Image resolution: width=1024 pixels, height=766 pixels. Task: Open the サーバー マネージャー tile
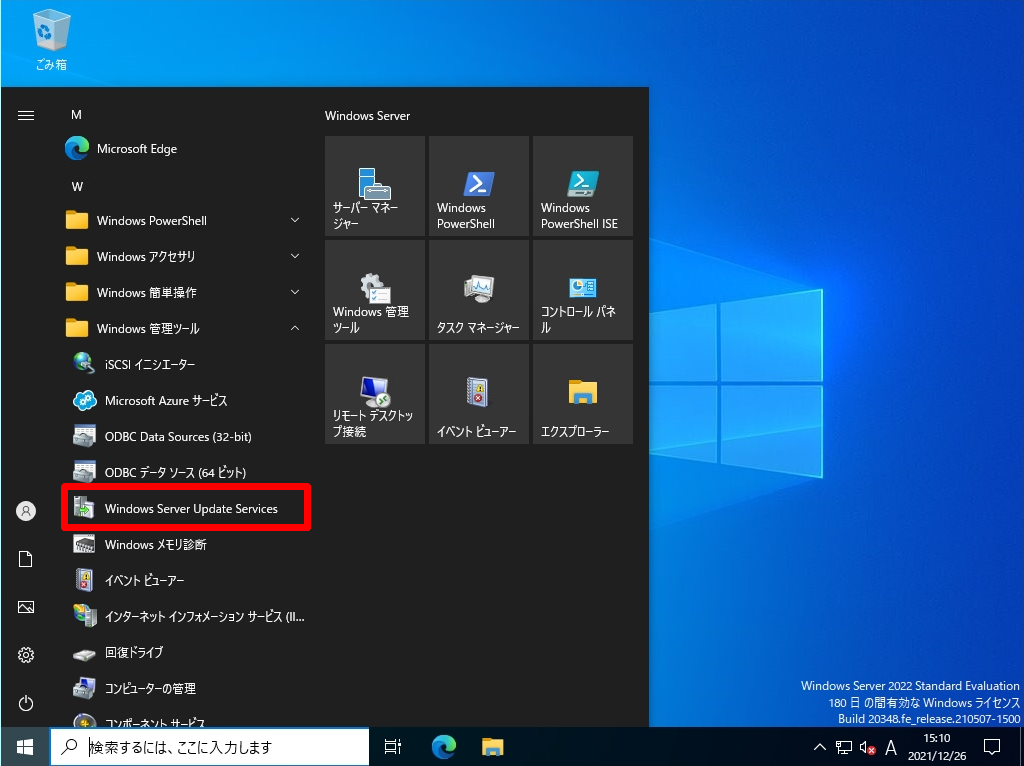point(375,186)
